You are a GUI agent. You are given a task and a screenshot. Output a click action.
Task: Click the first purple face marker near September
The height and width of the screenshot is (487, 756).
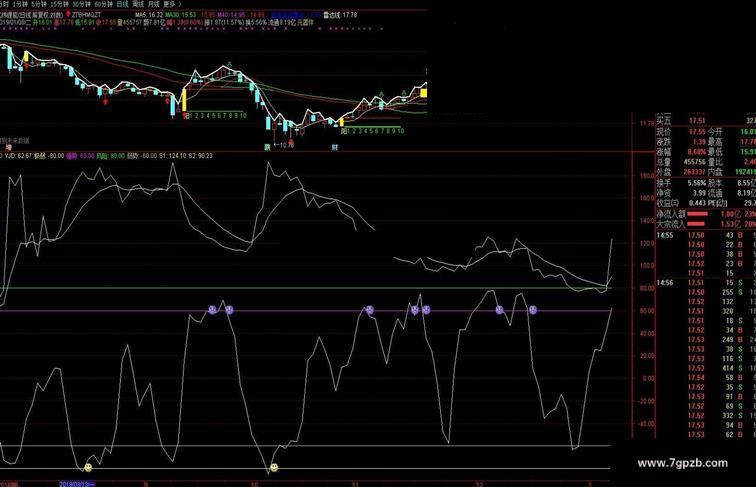click(x=213, y=310)
